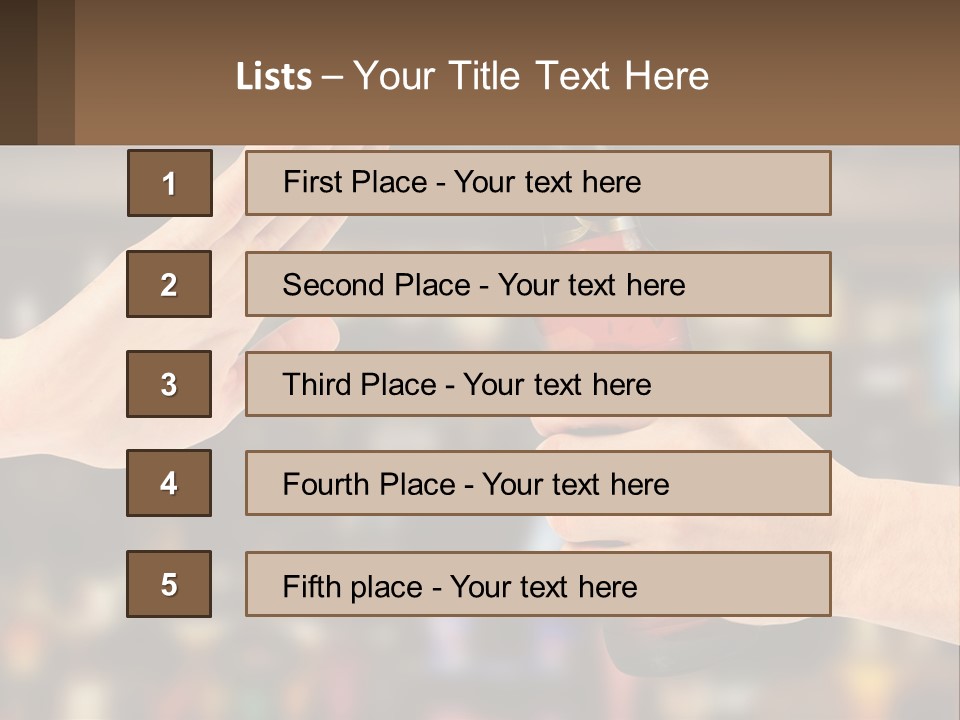Click the Fourth Place text bar
The width and height of the screenshot is (960, 720).
pyautogui.click(x=538, y=483)
